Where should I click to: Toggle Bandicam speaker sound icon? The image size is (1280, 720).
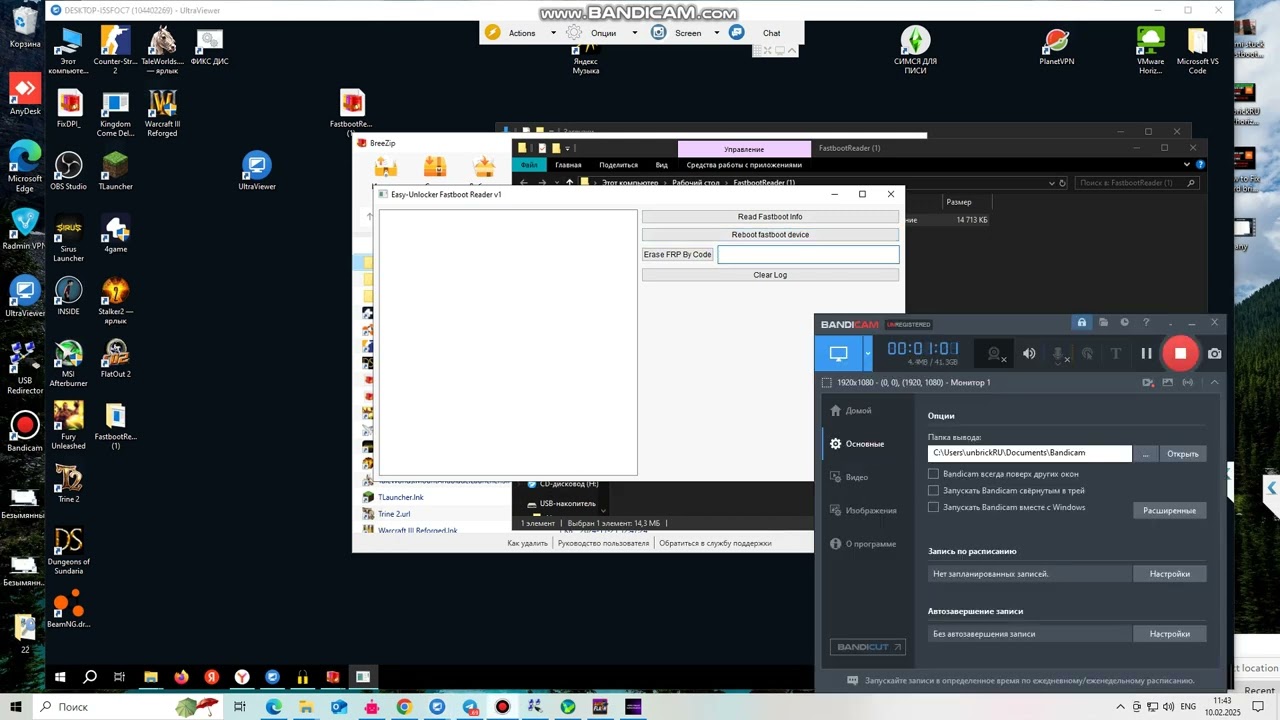pyautogui.click(x=1029, y=353)
